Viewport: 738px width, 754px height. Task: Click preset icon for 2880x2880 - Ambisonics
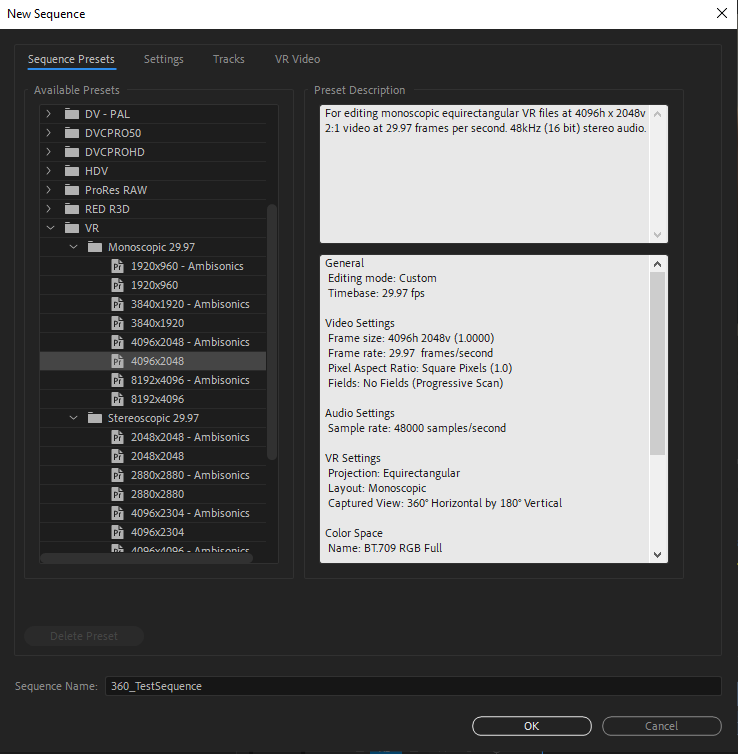point(118,475)
